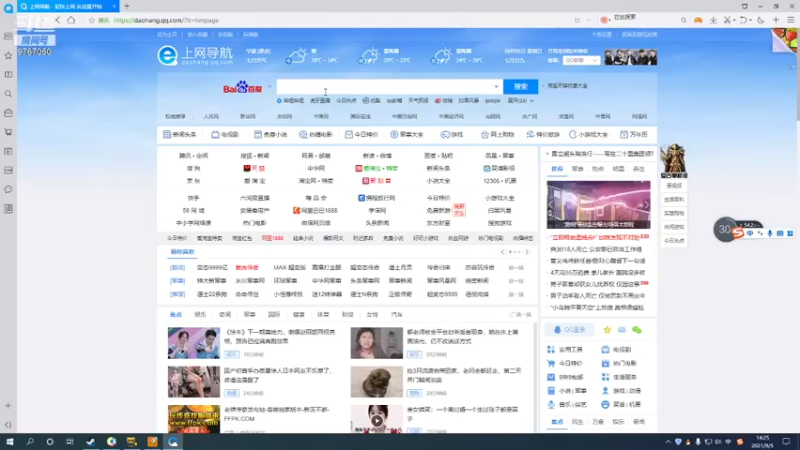Open the Windows Start menu
This screenshot has height=450, width=800.
(x=9, y=442)
